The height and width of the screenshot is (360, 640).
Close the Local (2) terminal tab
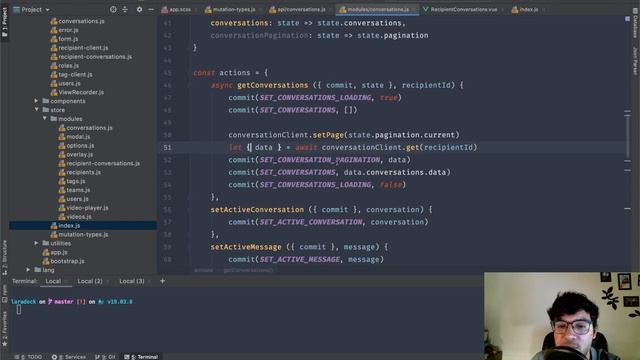pos(107,282)
